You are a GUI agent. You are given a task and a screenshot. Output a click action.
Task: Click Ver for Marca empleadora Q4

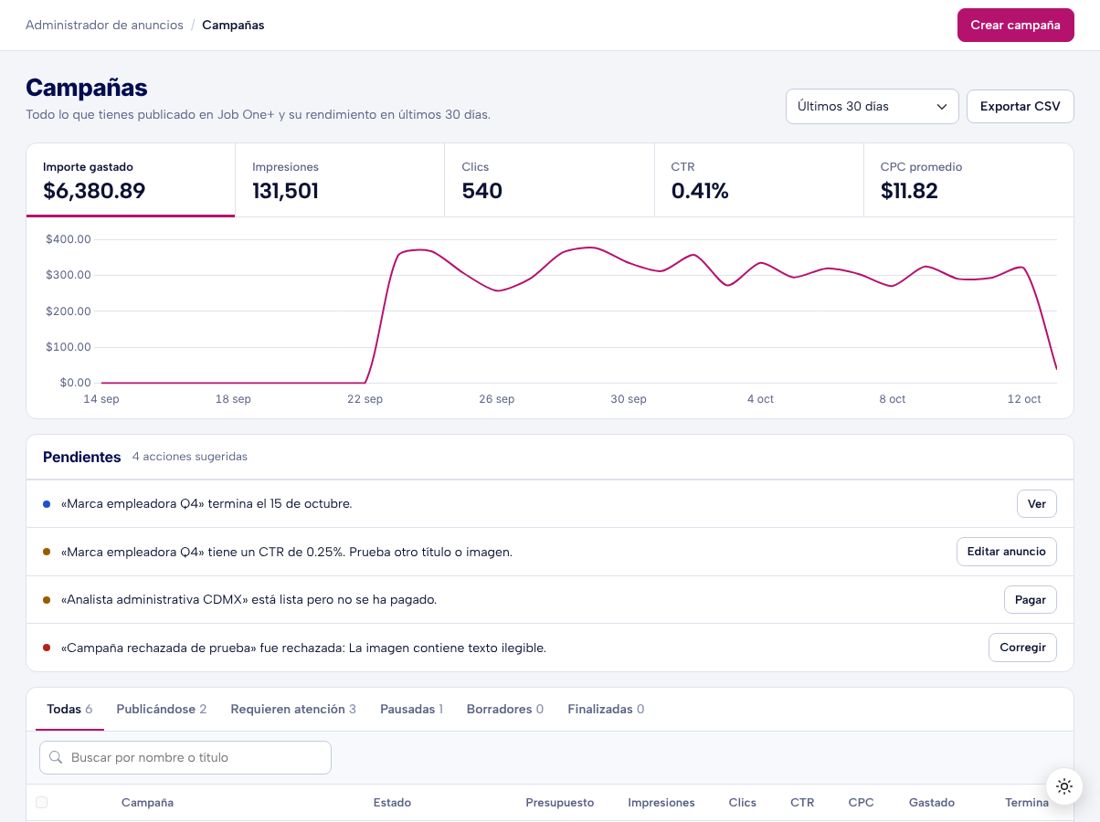(x=1037, y=504)
